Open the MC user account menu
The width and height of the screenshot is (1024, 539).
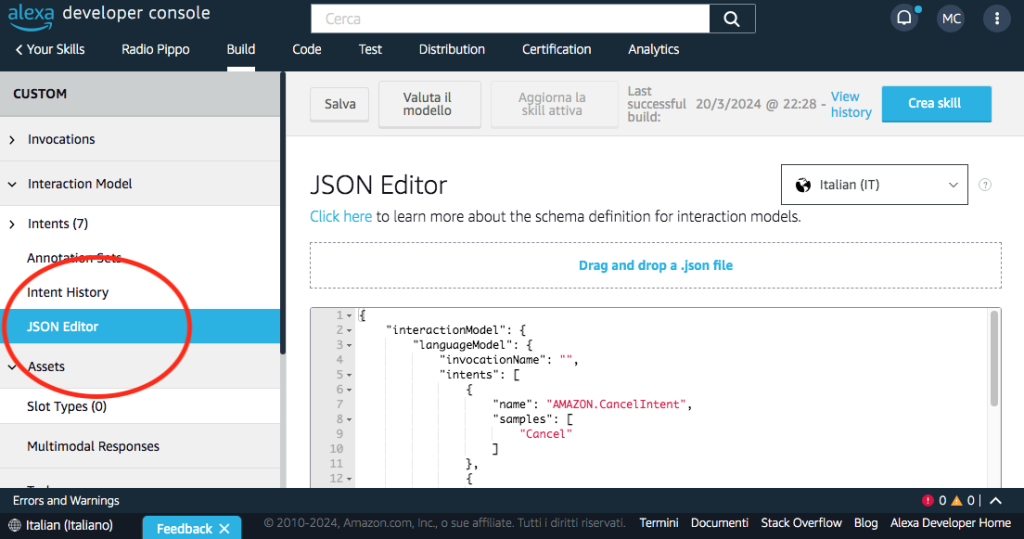point(951,18)
